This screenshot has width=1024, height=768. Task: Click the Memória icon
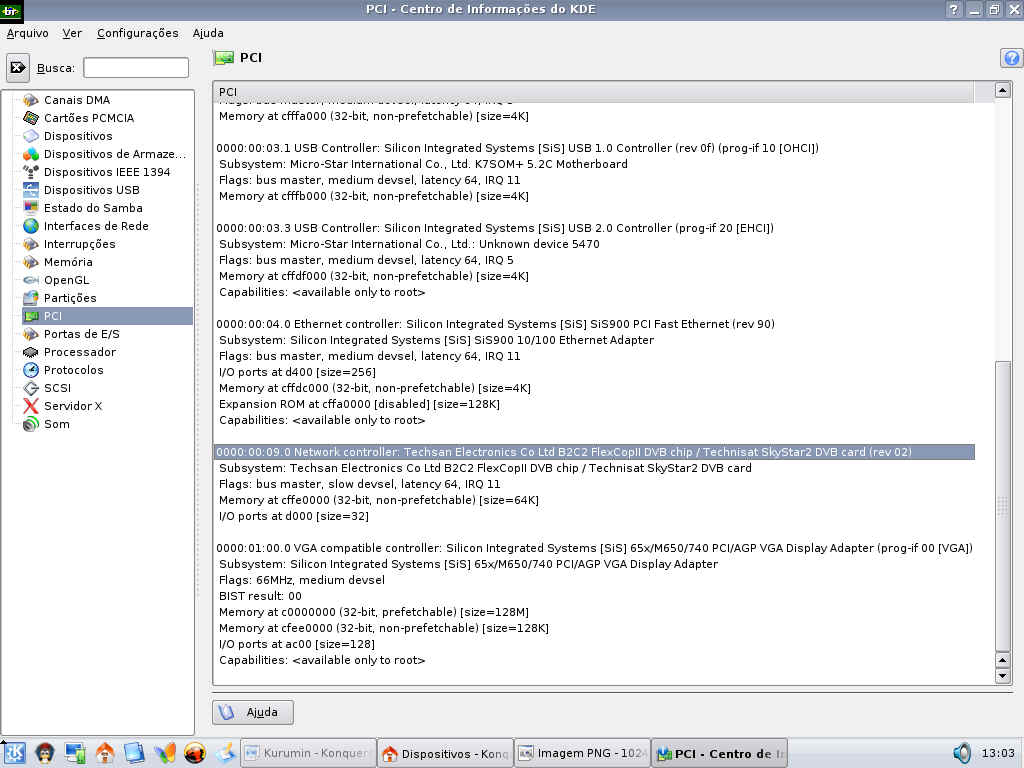point(31,262)
